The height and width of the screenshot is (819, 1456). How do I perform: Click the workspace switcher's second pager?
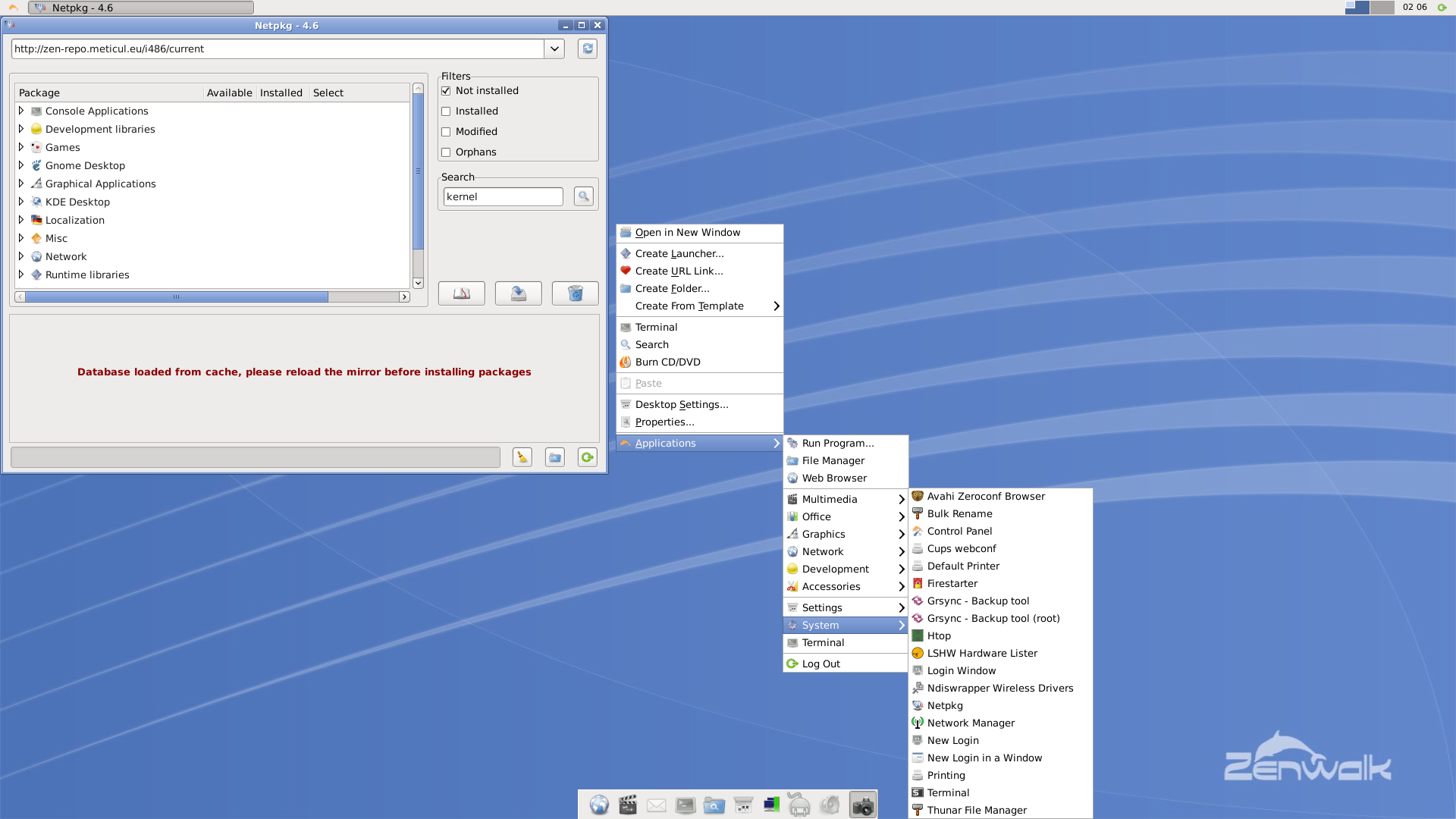(1382, 8)
